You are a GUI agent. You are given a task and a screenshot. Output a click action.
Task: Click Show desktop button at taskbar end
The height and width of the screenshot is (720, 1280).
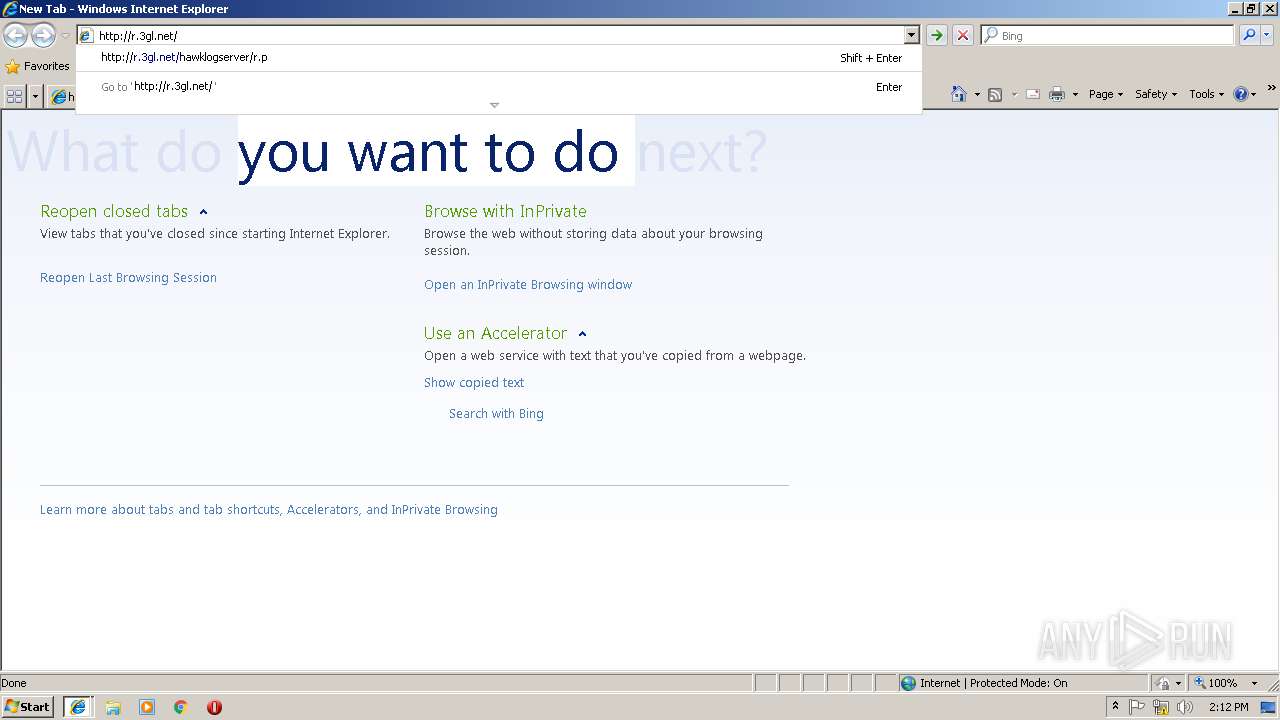(x=1270, y=707)
